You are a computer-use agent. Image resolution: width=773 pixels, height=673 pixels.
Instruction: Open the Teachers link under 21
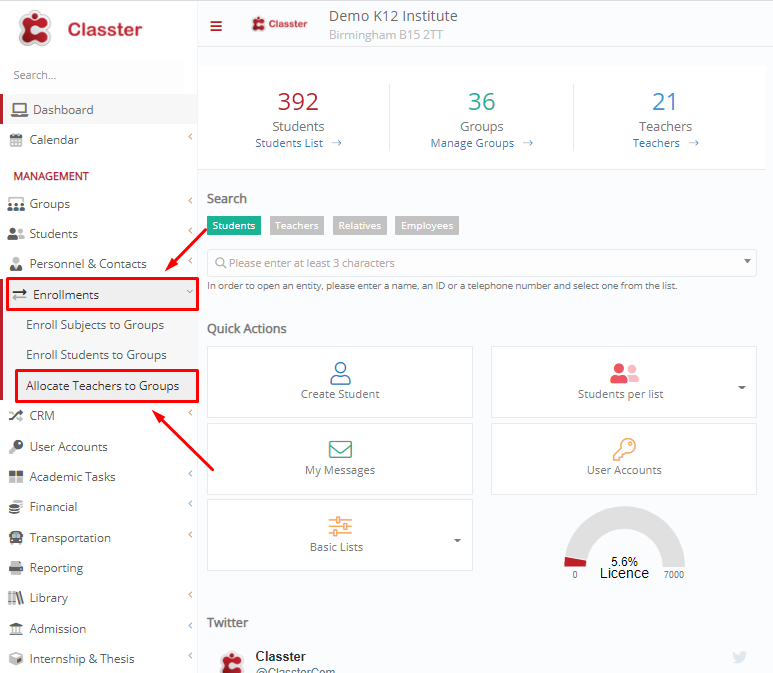pyautogui.click(x=656, y=143)
